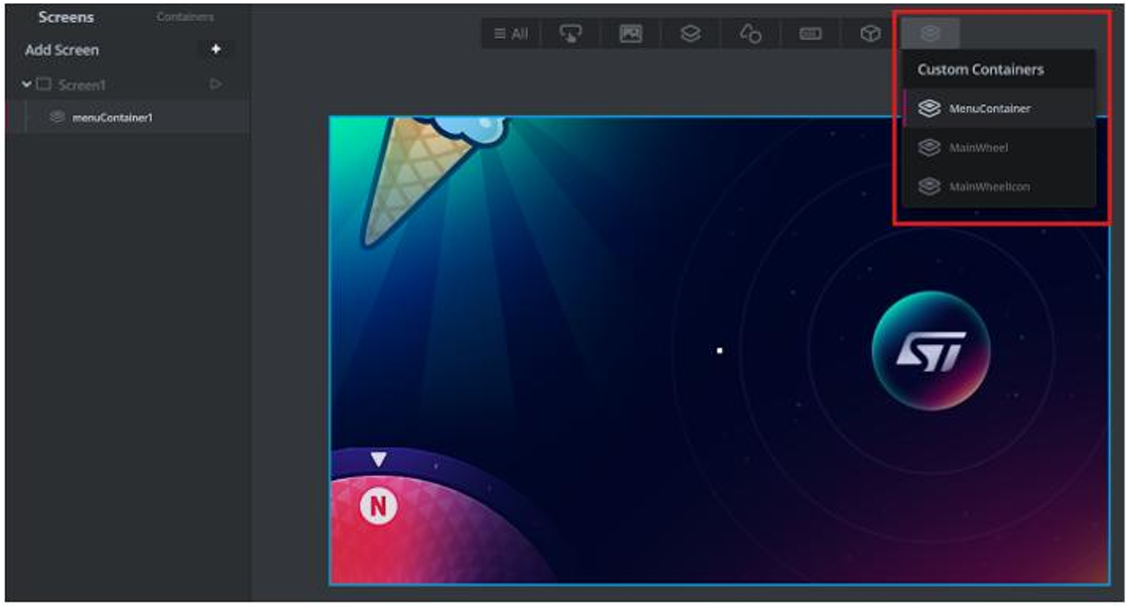Screen dimensions: 1130x606
Task: Open the Buttons widget category icon
Action: 570,34
